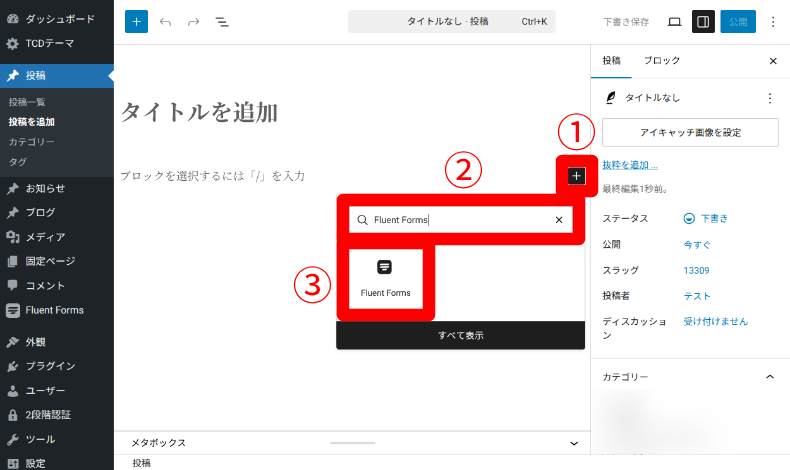Image resolution: width=790 pixels, height=470 pixels.
Task: Open ダッシュボード in the admin menu
Action: point(57,19)
